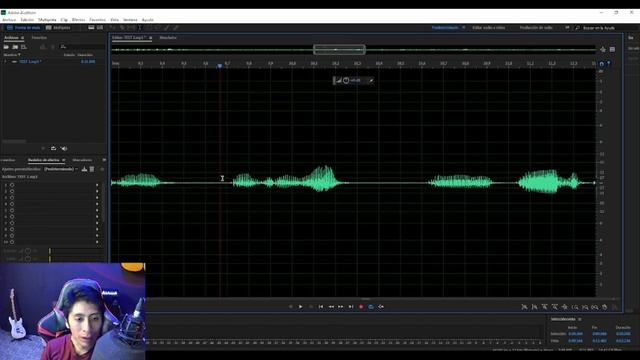Select the Mezclador tab
Viewport: 640px width, 360px height.
coord(168,38)
